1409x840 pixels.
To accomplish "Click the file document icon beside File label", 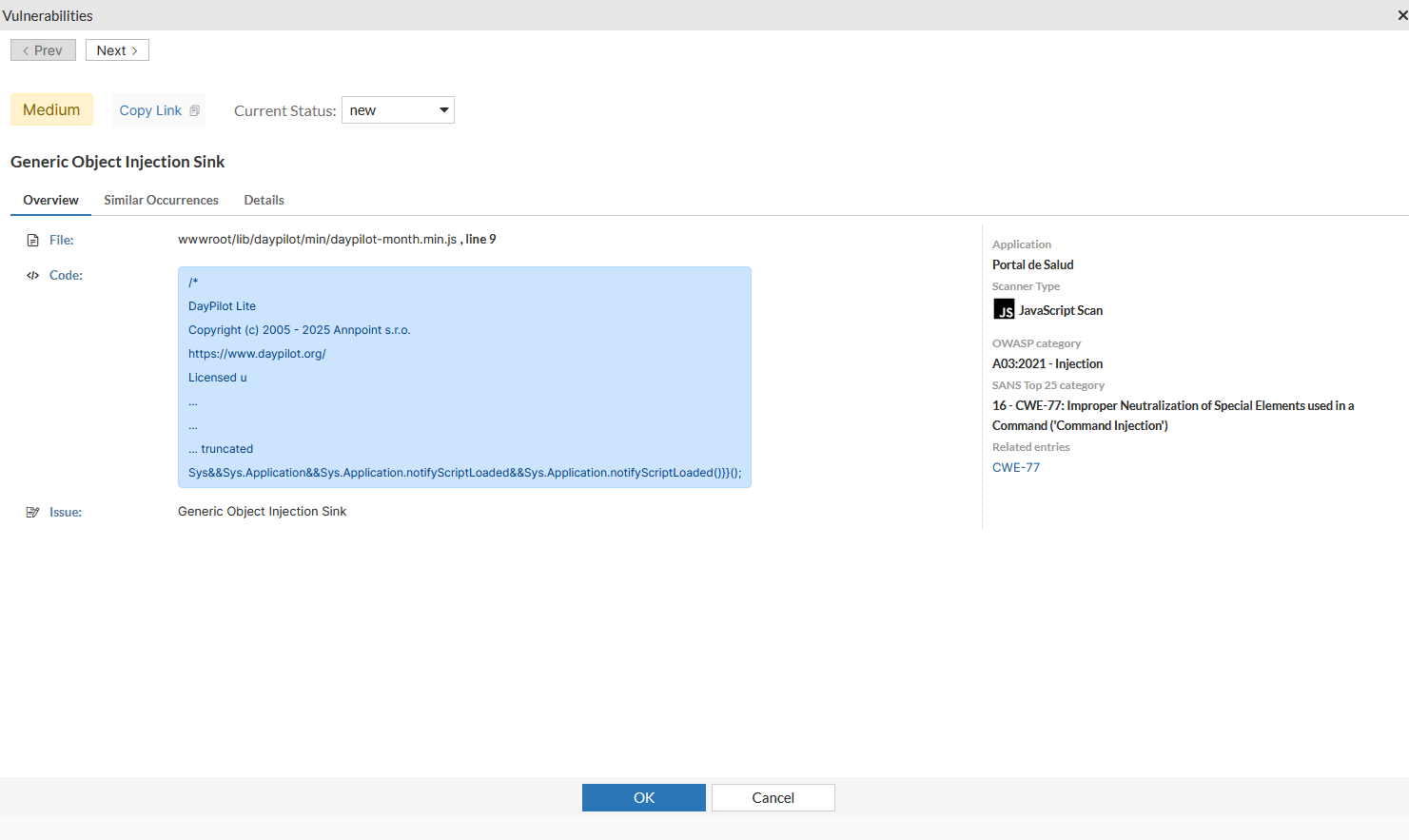I will (33, 241).
